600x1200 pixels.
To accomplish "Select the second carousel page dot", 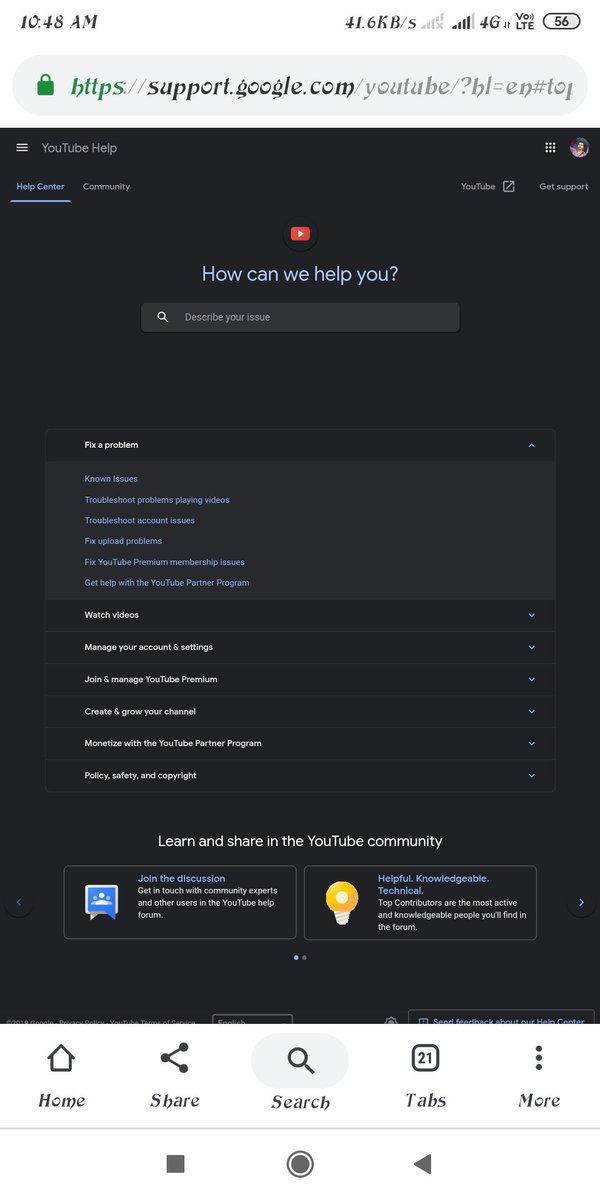I will (x=304, y=957).
